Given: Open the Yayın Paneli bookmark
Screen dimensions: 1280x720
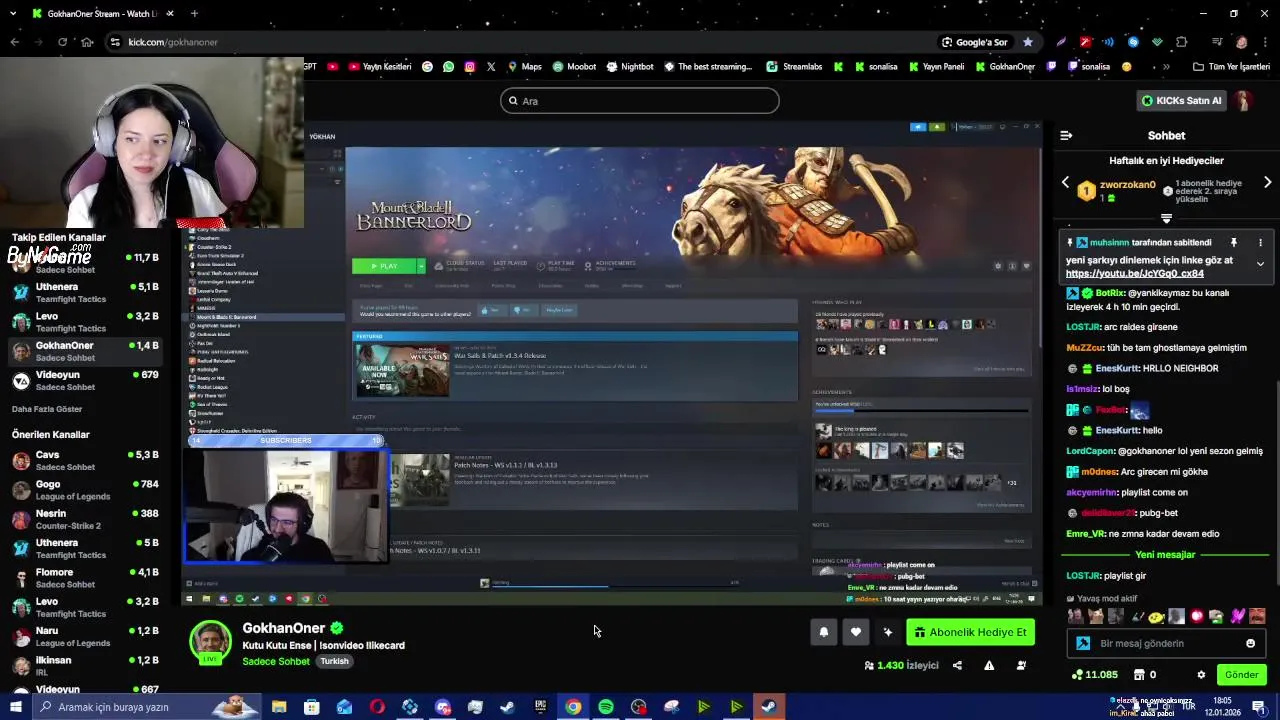Looking at the screenshot, I should pos(935,67).
